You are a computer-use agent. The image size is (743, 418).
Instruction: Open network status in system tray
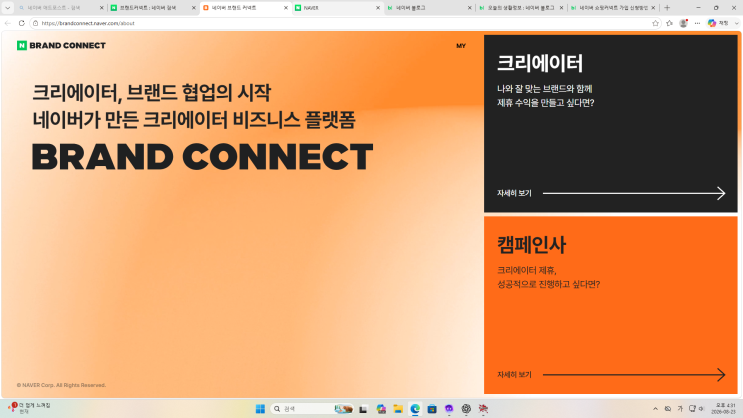click(x=692, y=409)
